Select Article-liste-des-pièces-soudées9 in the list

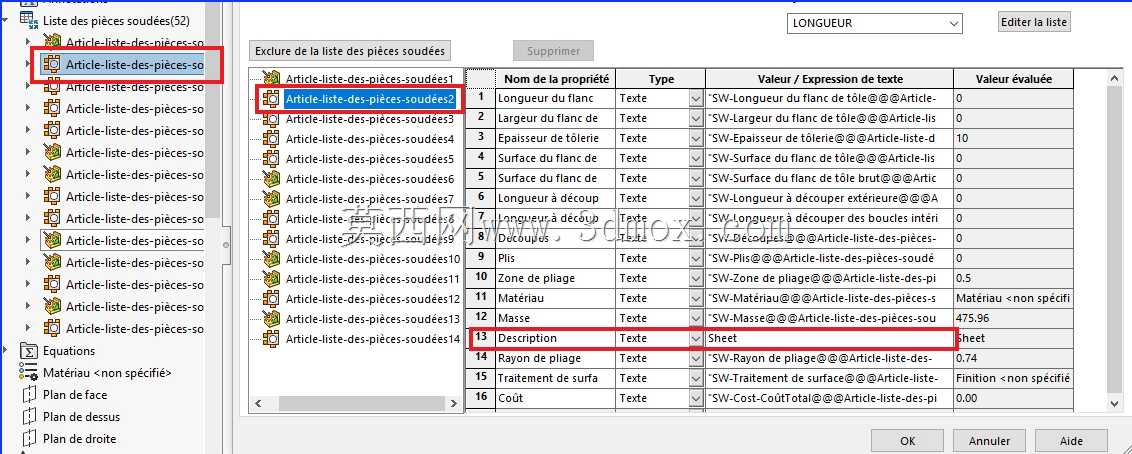pos(370,239)
